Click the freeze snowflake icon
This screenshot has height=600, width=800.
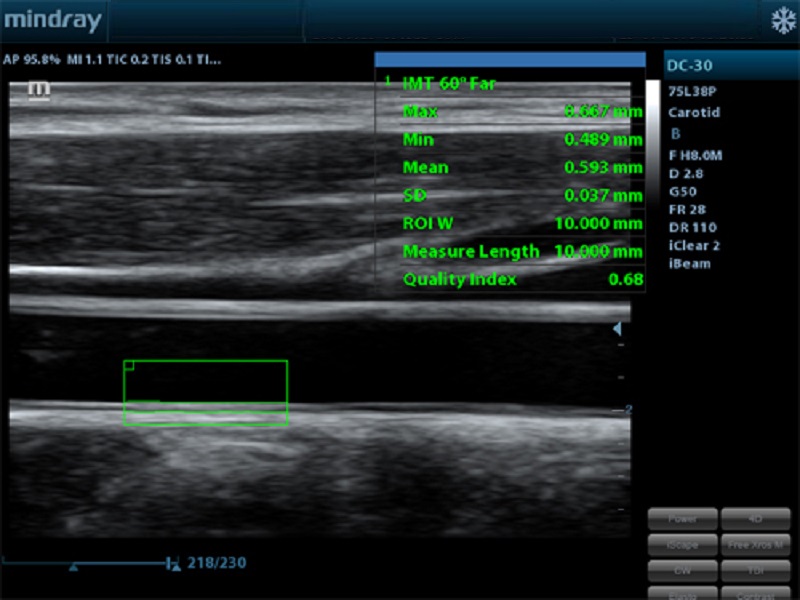point(780,20)
